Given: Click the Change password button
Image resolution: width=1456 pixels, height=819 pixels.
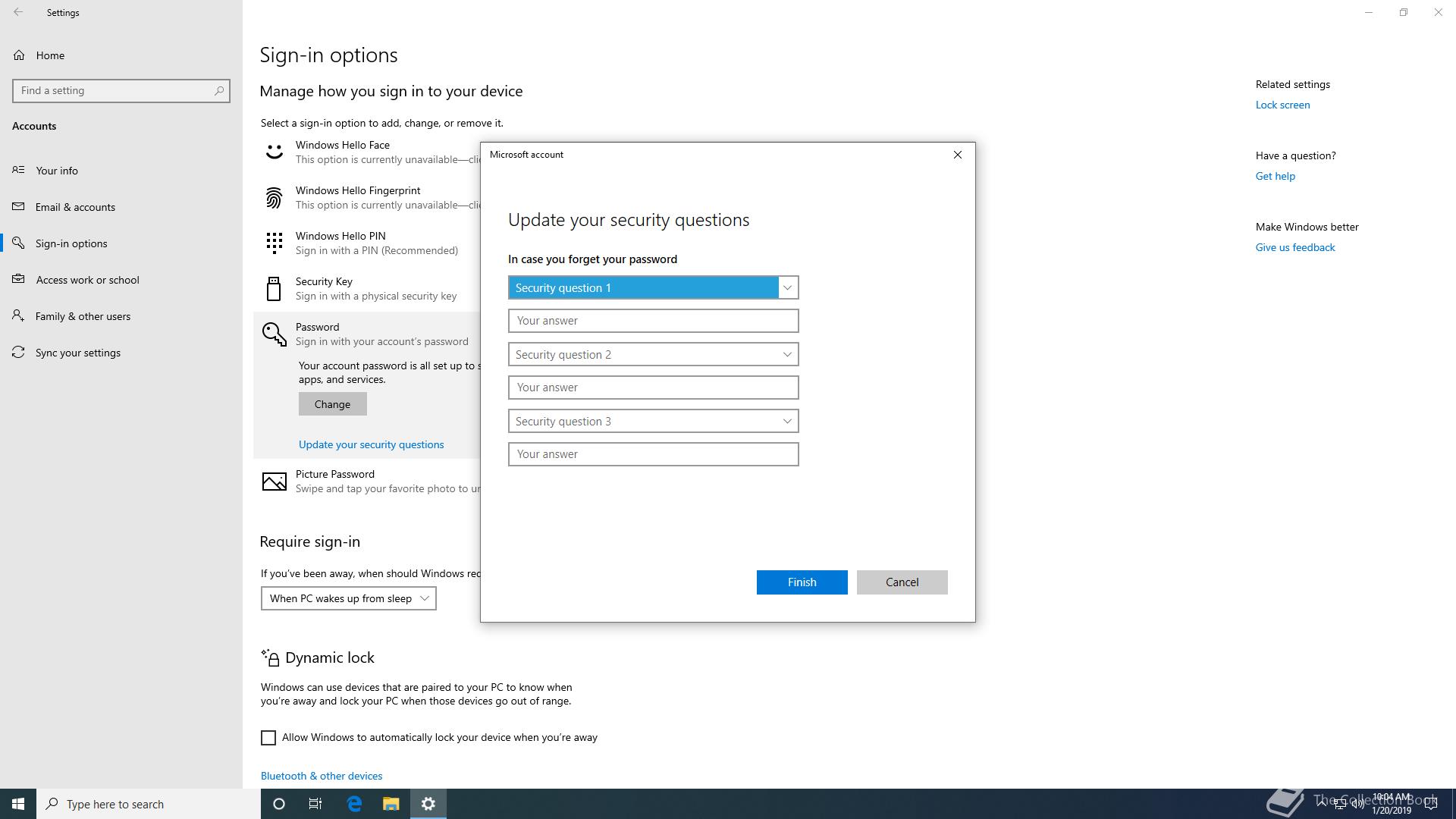Looking at the screenshot, I should click(x=332, y=404).
